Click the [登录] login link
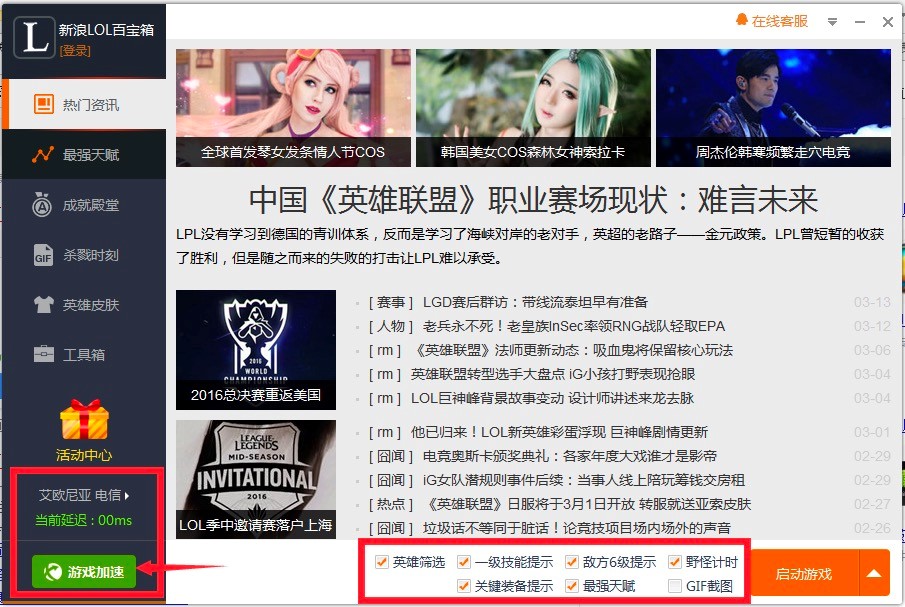905x607 pixels. pos(75,51)
